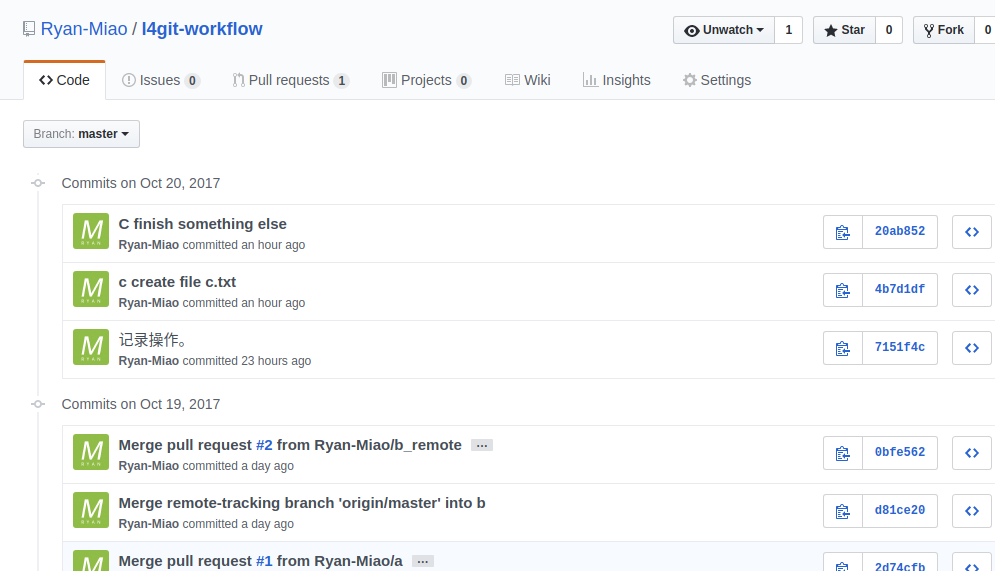Browse repository at commit 20ab852
995x571 pixels.
tap(972, 232)
